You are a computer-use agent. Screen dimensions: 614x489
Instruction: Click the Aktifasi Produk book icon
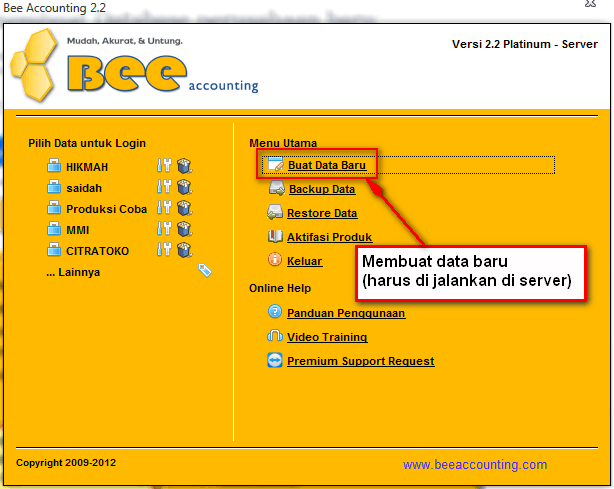275,236
